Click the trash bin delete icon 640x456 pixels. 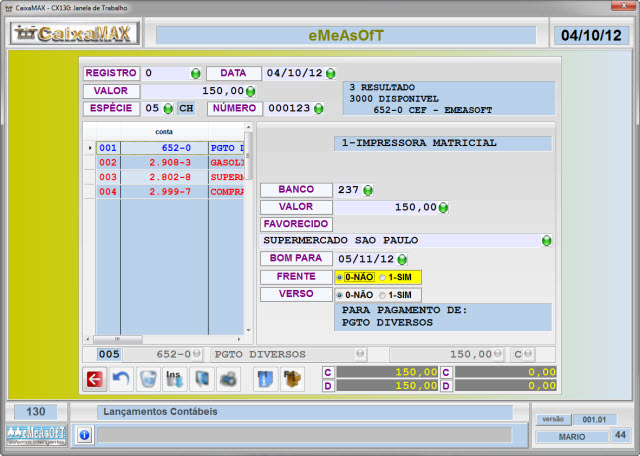tap(147, 378)
